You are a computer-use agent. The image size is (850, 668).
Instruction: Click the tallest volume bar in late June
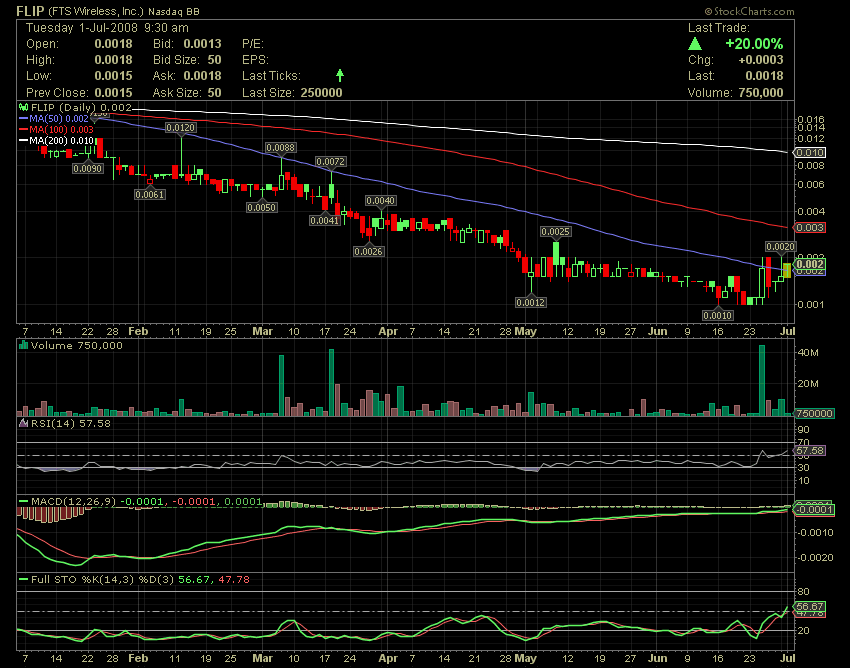762,381
